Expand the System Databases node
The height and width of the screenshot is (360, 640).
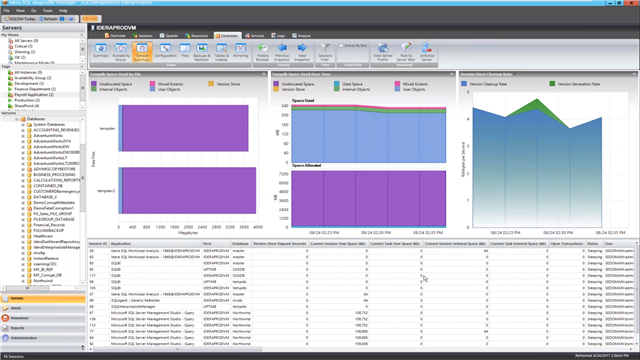23,124
